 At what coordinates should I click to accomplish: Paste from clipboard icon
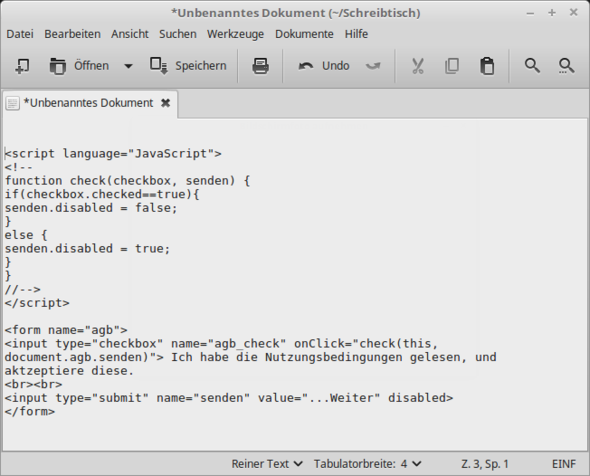coord(487,66)
